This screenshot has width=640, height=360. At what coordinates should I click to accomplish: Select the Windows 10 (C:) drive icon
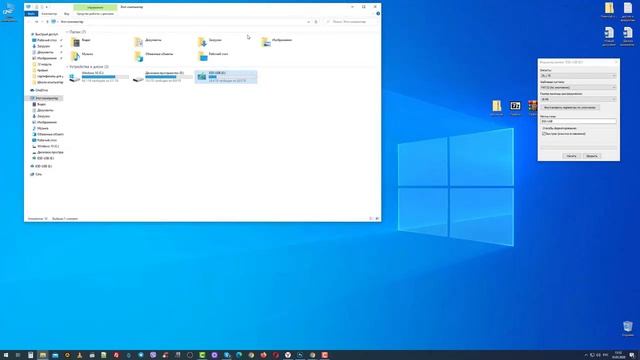click(74, 77)
